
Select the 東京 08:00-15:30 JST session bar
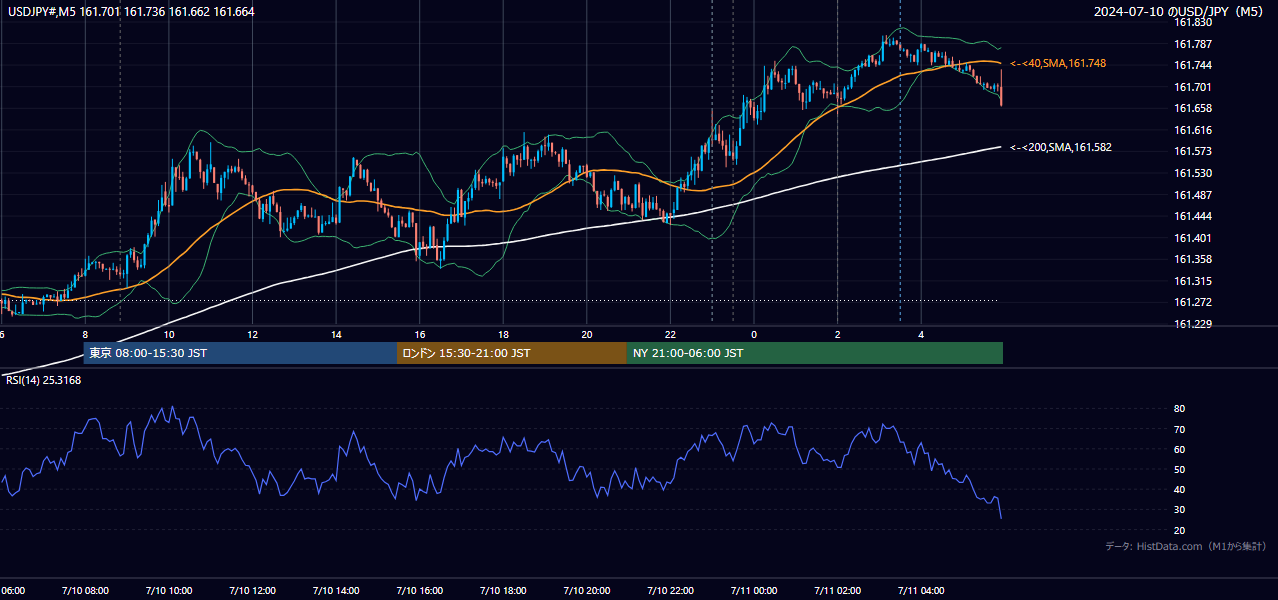pyautogui.click(x=240, y=353)
